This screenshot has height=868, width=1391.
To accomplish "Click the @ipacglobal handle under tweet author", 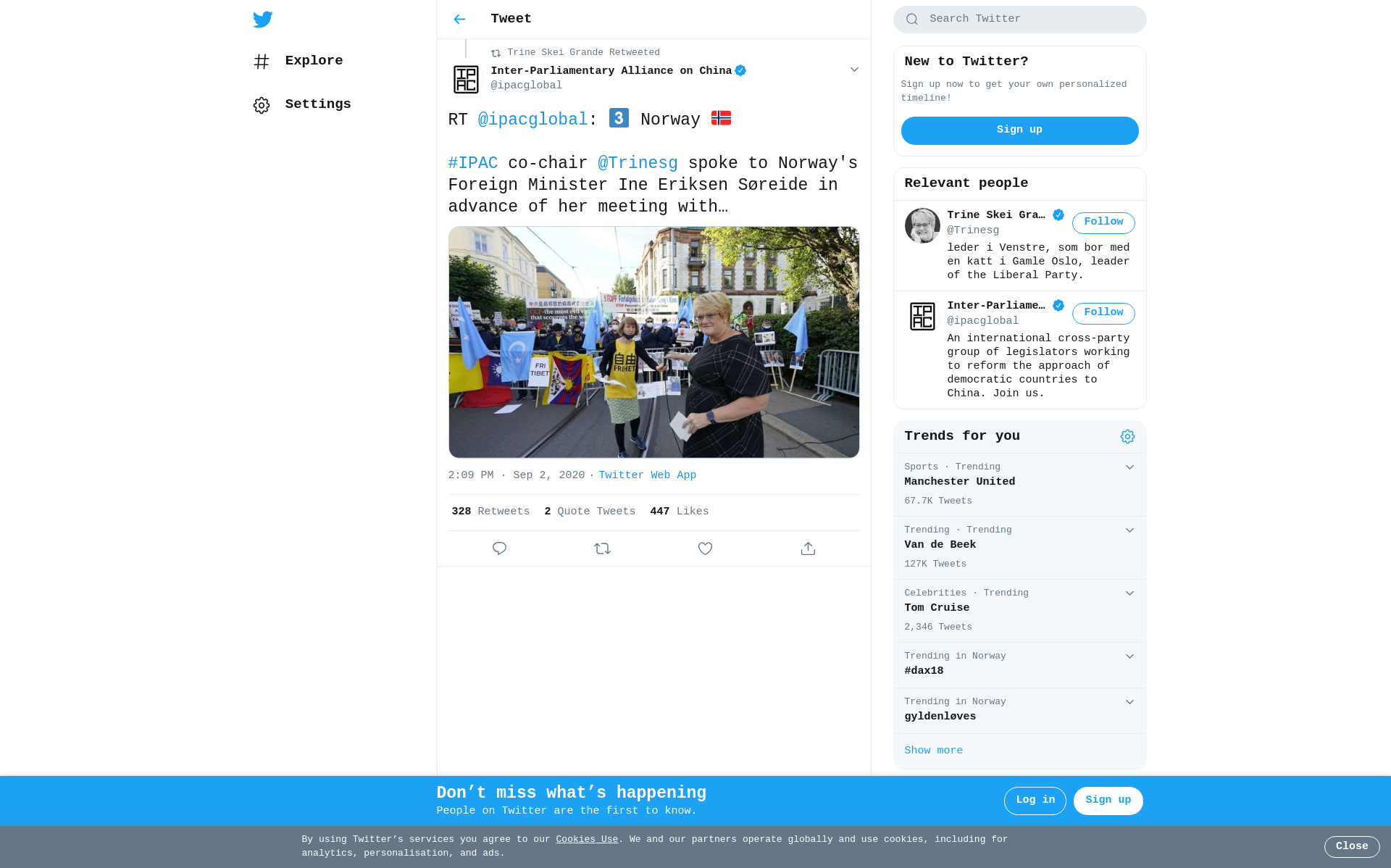I will point(526,85).
